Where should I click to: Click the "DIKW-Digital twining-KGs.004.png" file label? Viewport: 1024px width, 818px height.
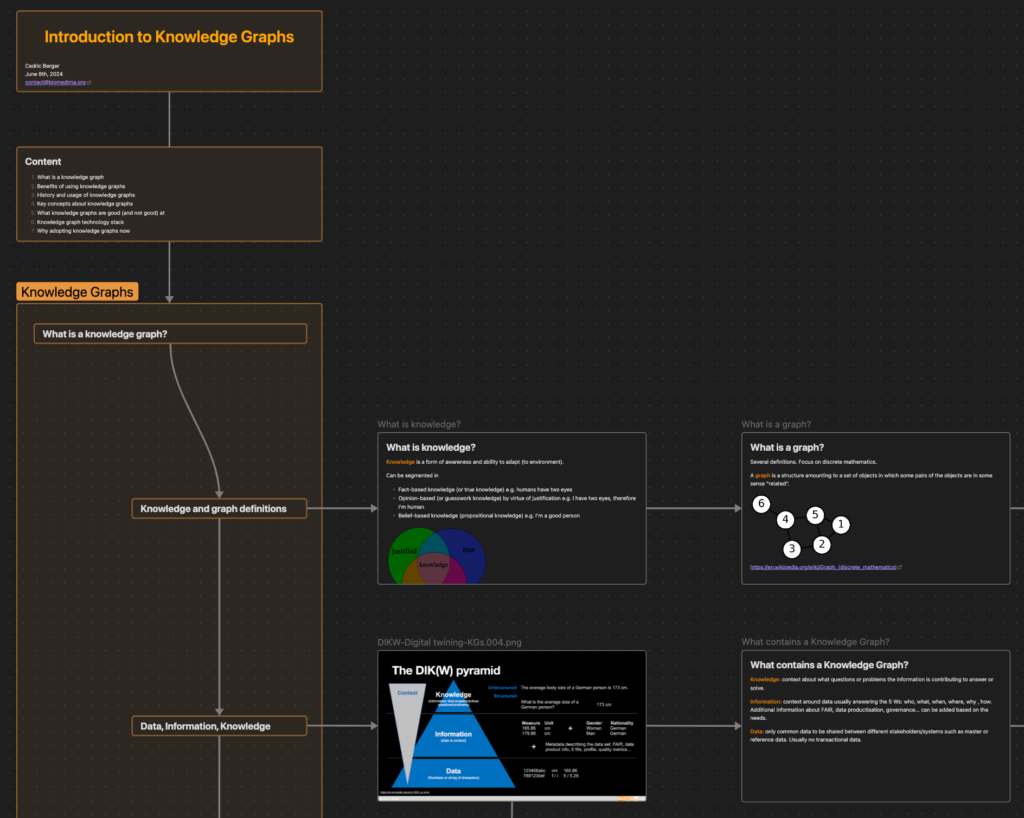[449, 642]
